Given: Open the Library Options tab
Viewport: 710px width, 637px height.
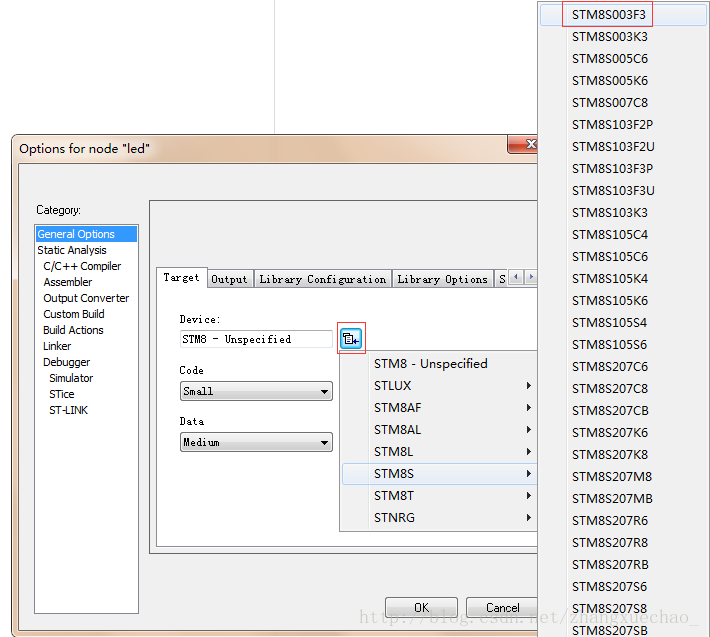Looking at the screenshot, I should pyautogui.click(x=442, y=279).
